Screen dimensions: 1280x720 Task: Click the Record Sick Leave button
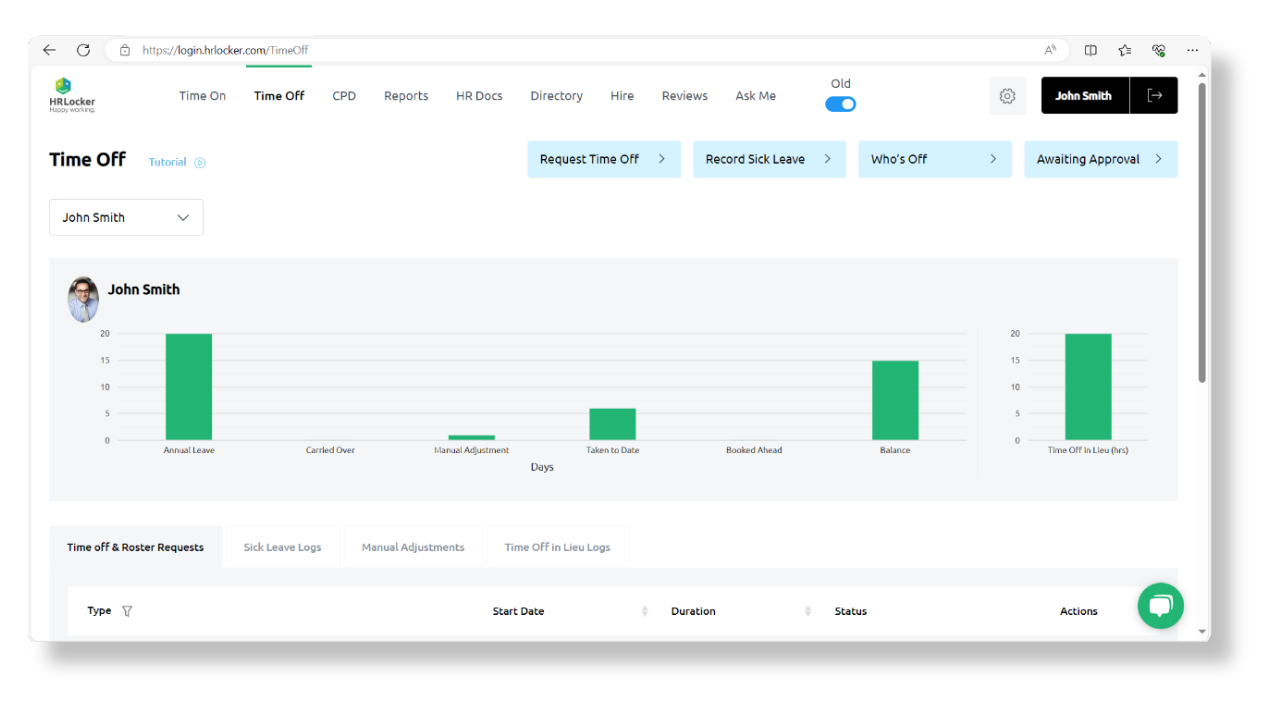[x=769, y=158]
